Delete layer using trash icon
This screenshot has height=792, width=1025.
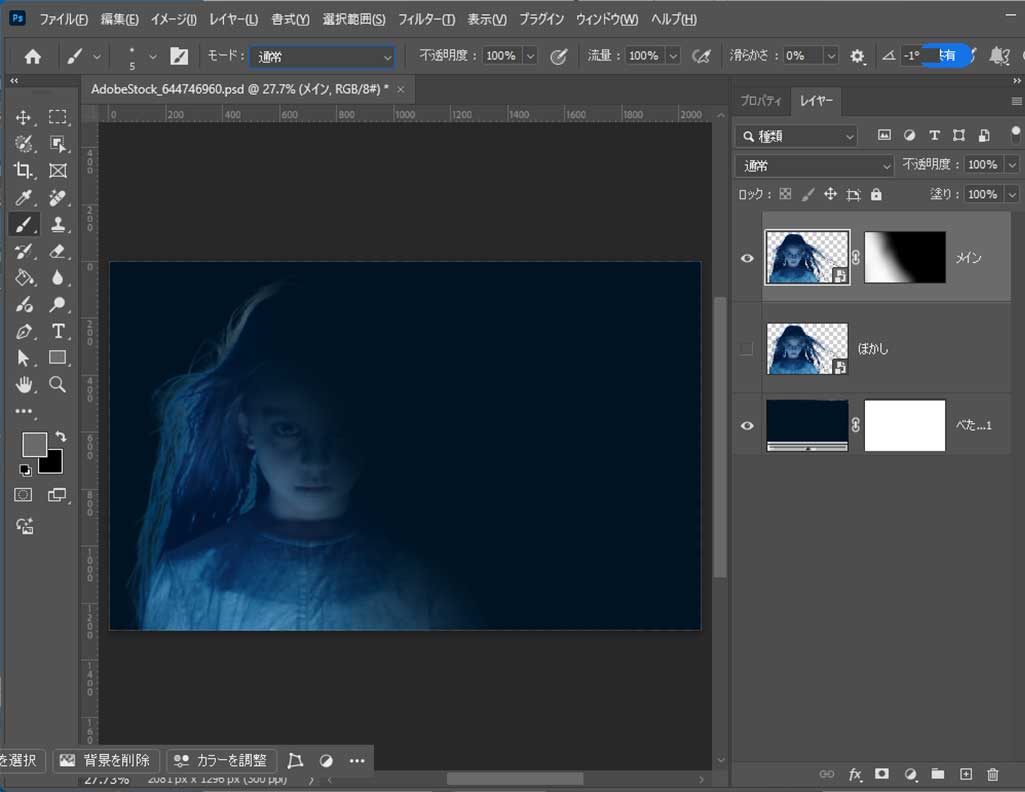(992, 774)
